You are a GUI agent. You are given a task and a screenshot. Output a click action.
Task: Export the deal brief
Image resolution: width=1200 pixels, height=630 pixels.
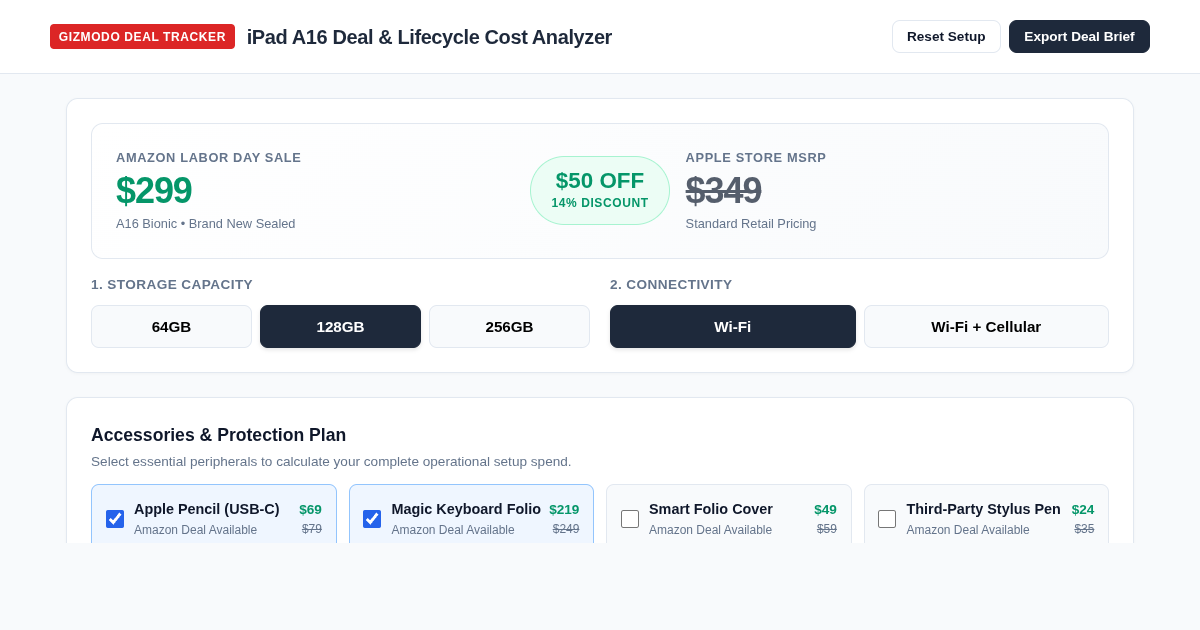coord(1079,37)
